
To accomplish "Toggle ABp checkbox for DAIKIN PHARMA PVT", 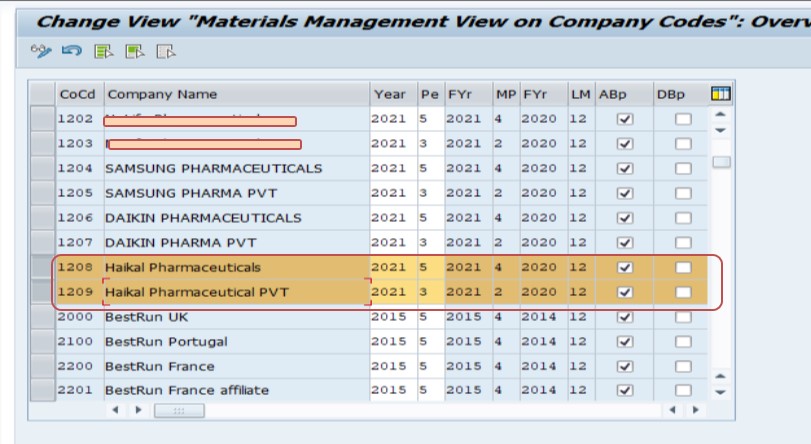I will pos(625,243).
